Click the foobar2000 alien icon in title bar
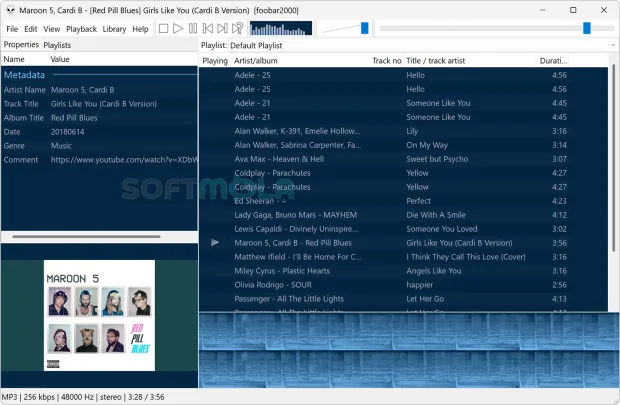Image resolution: width=620 pixels, height=405 pixels. tap(11, 10)
